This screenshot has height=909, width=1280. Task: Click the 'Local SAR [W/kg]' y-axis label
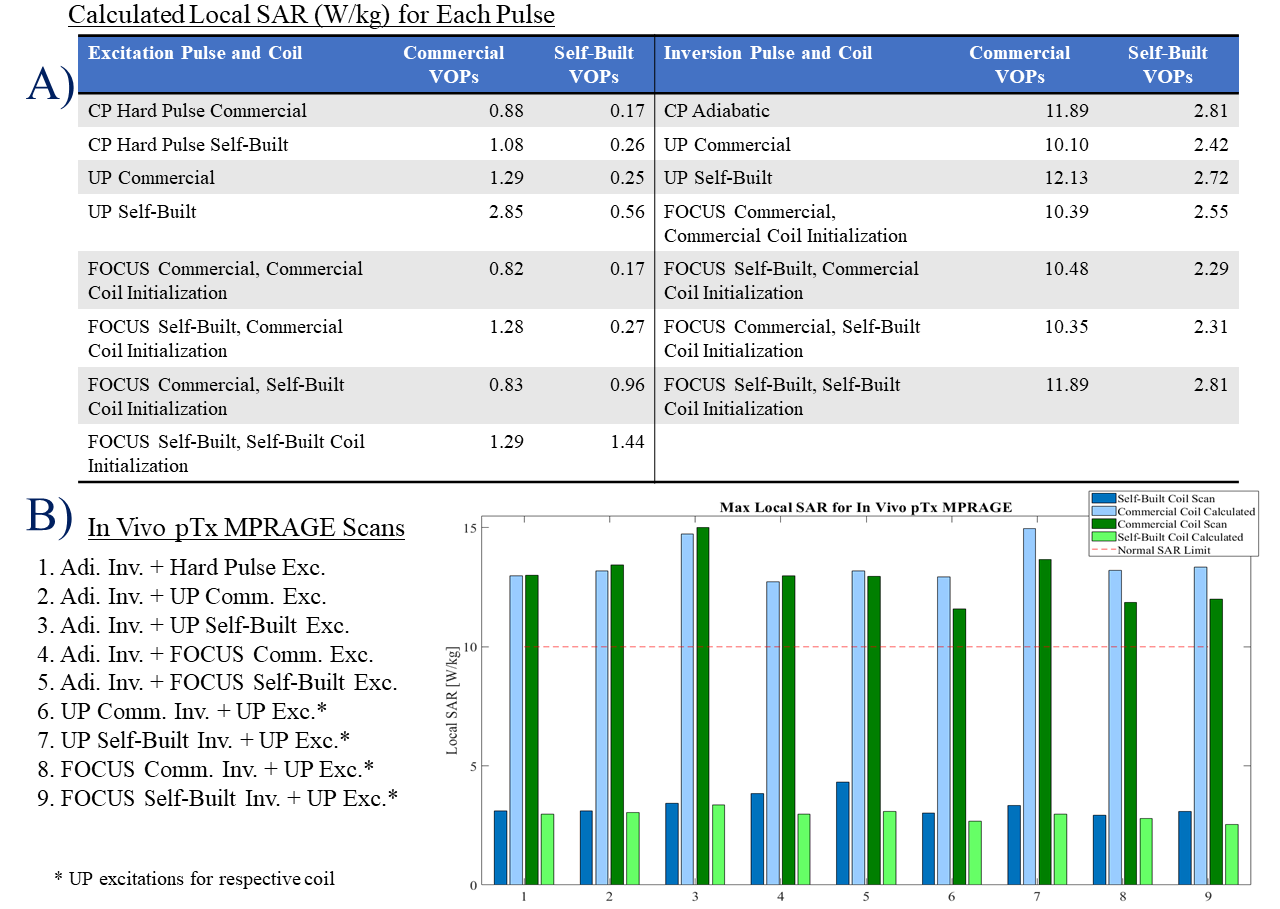(x=451, y=702)
